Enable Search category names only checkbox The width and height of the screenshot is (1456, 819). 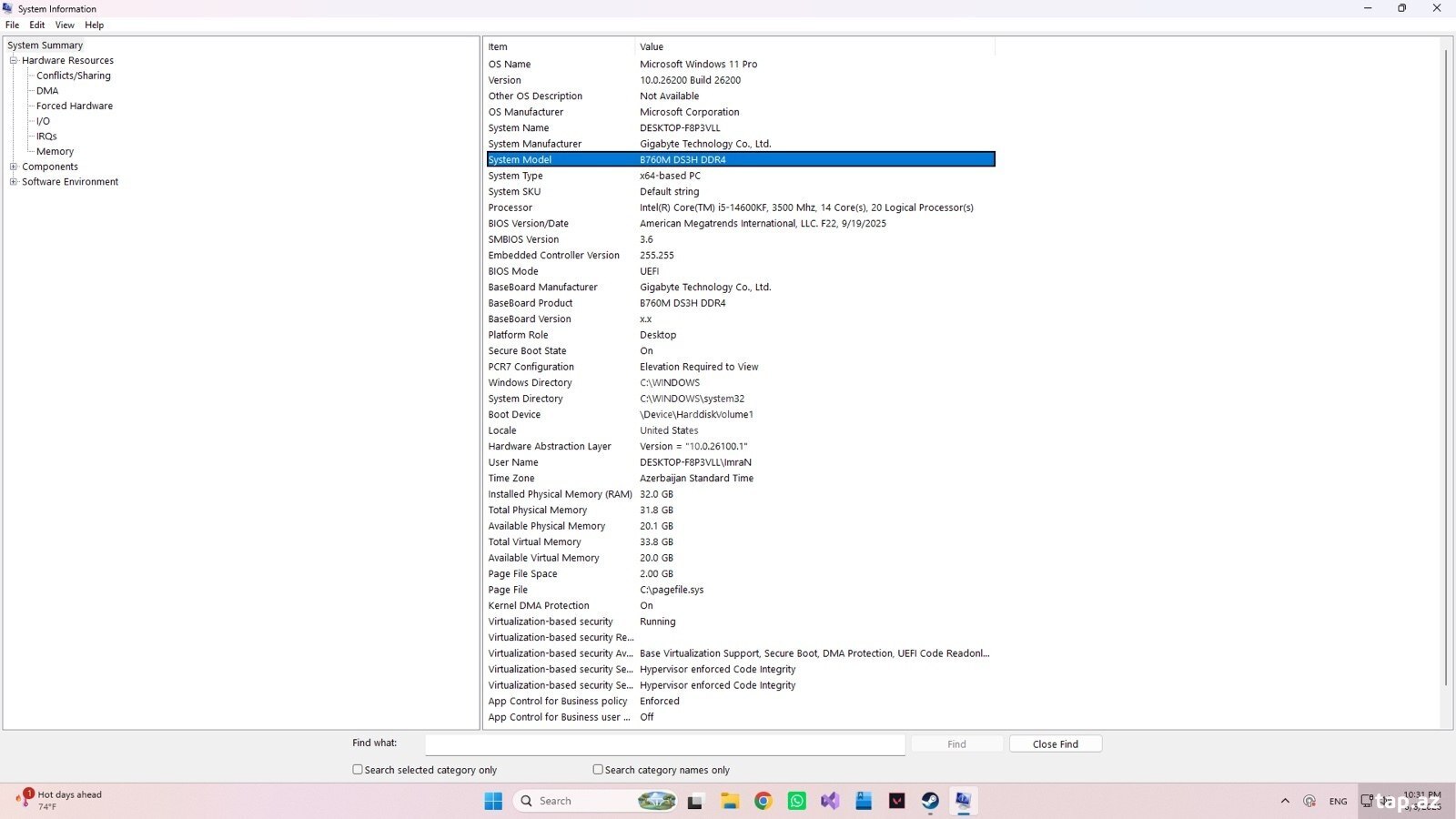pyautogui.click(x=598, y=769)
